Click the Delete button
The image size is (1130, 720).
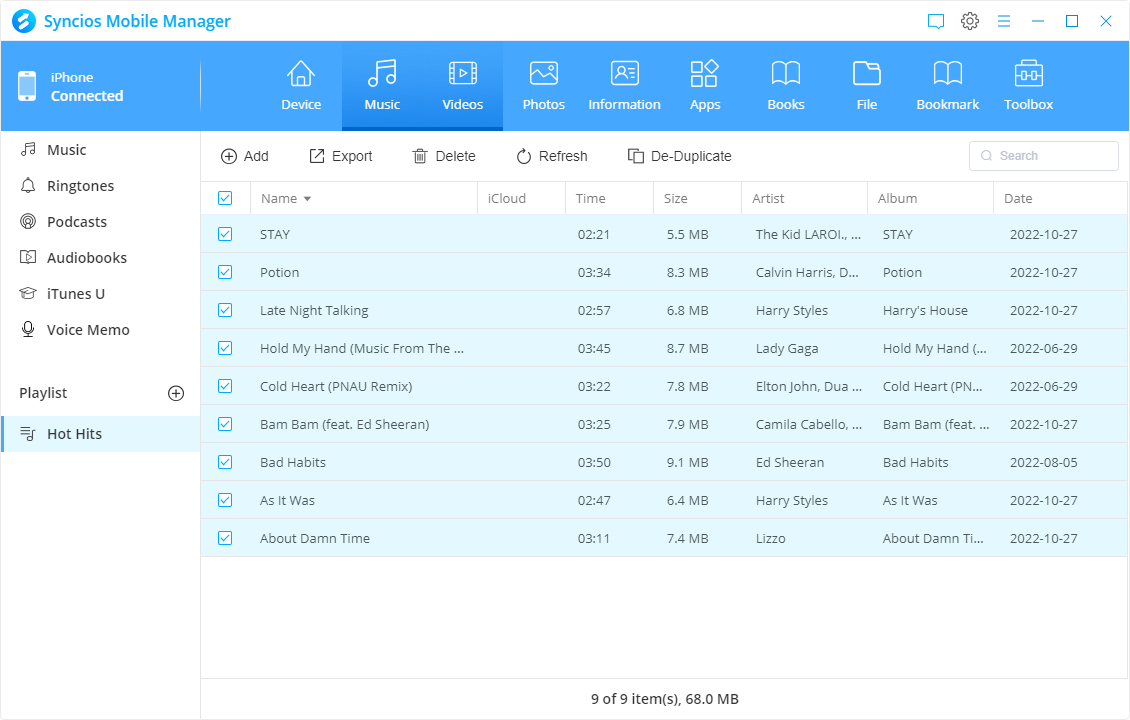click(x=444, y=156)
